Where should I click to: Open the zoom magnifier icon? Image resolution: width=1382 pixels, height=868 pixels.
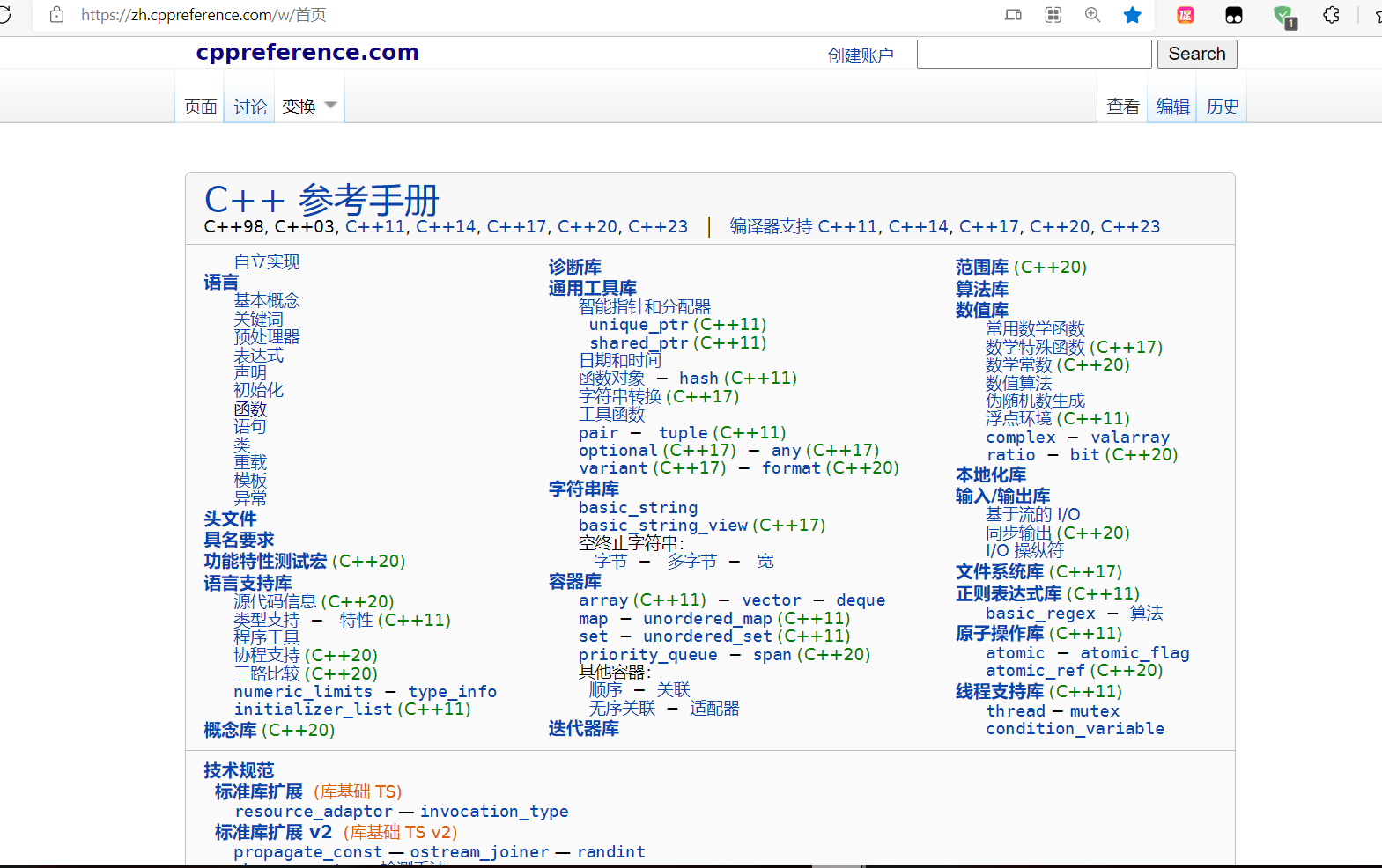click(1093, 15)
